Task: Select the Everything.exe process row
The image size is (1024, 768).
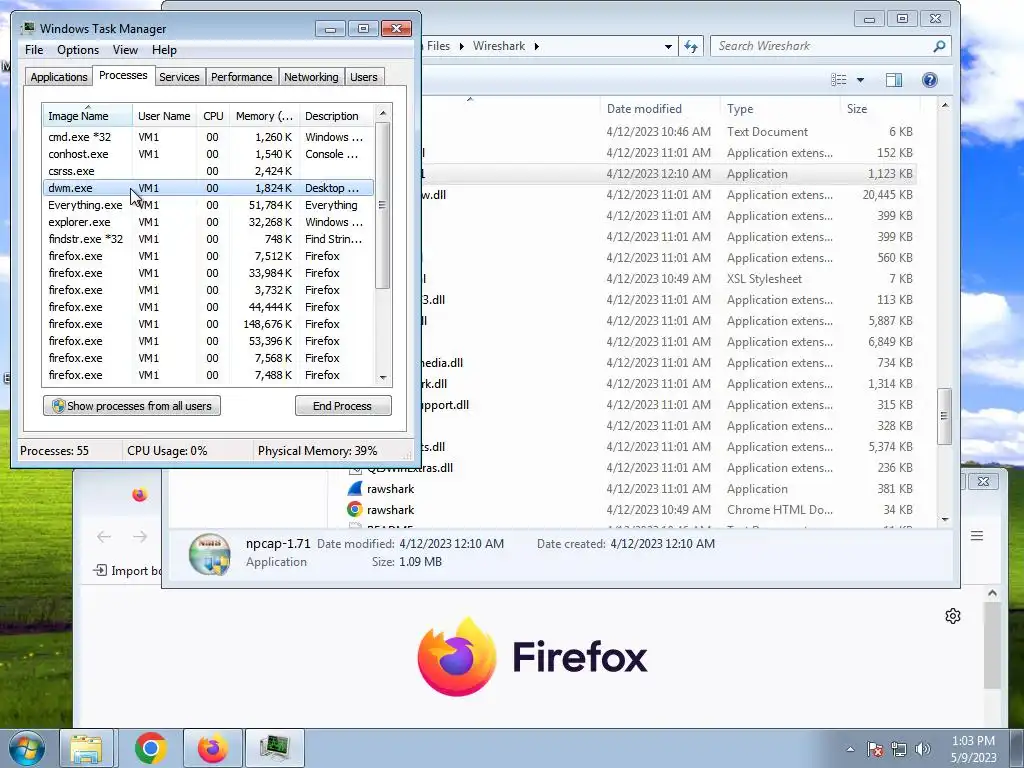Action: [x=208, y=205]
